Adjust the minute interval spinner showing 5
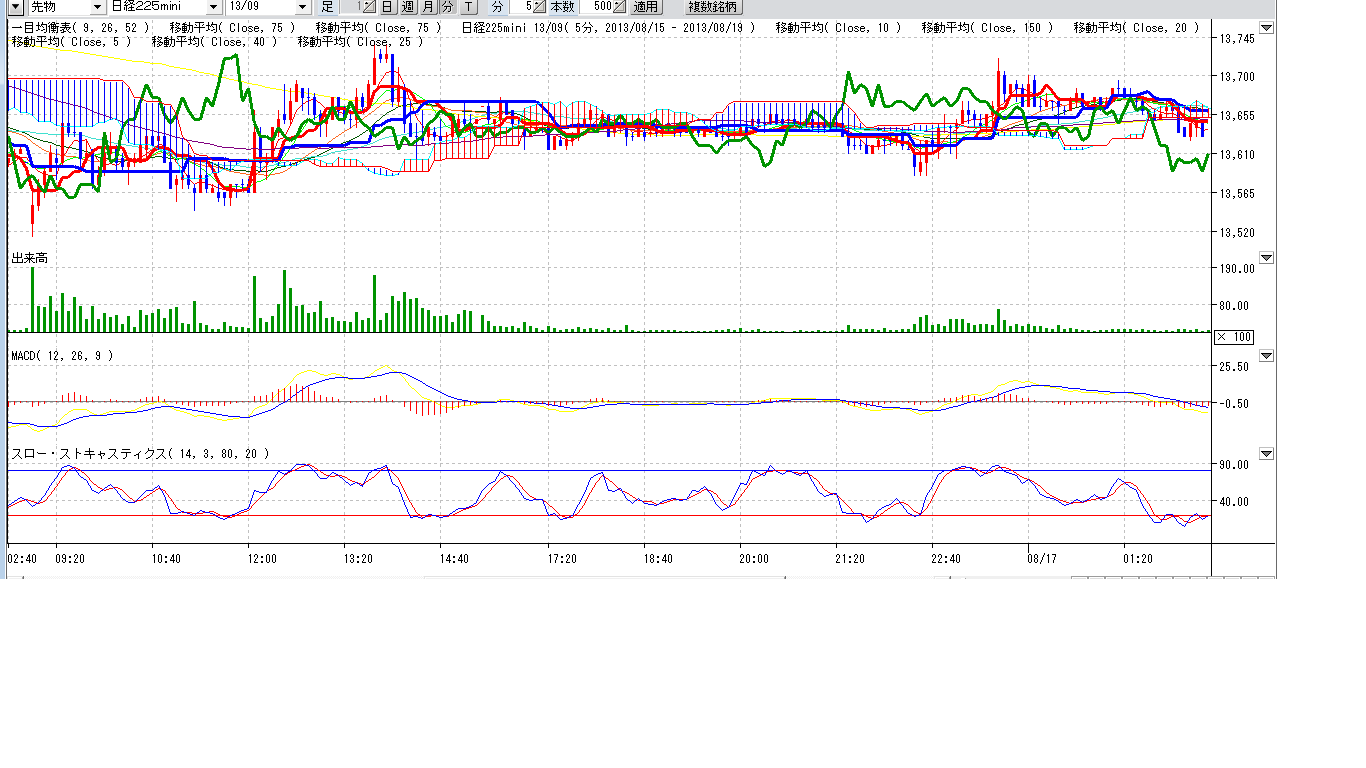The width and height of the screenshot is (1366, 768). click(537, 7)
